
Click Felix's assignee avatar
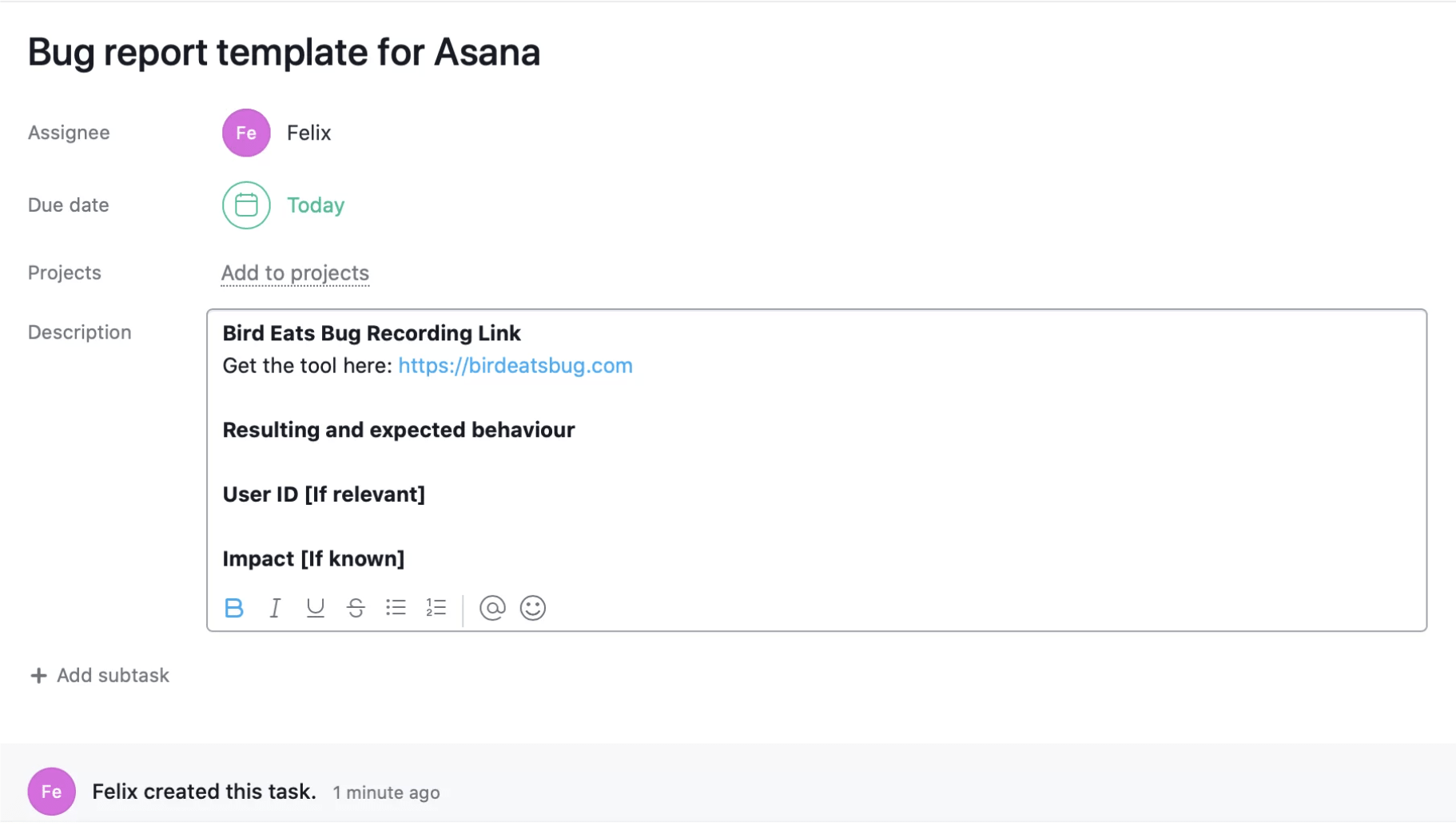[246, 133]
